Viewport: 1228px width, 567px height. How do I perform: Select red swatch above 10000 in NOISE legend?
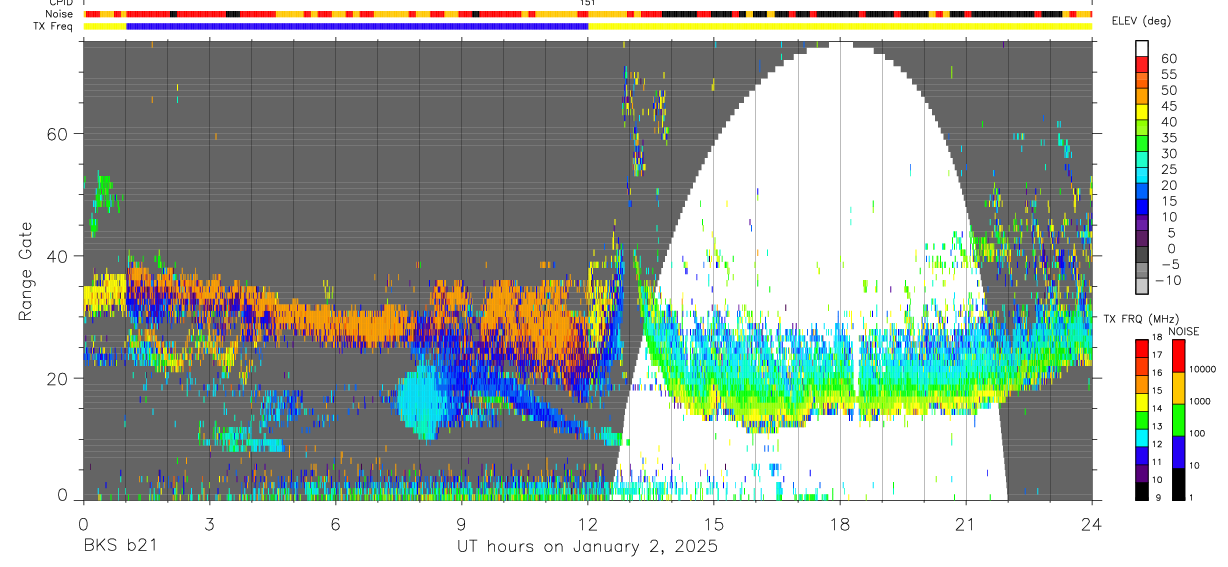coord(1178,355)
